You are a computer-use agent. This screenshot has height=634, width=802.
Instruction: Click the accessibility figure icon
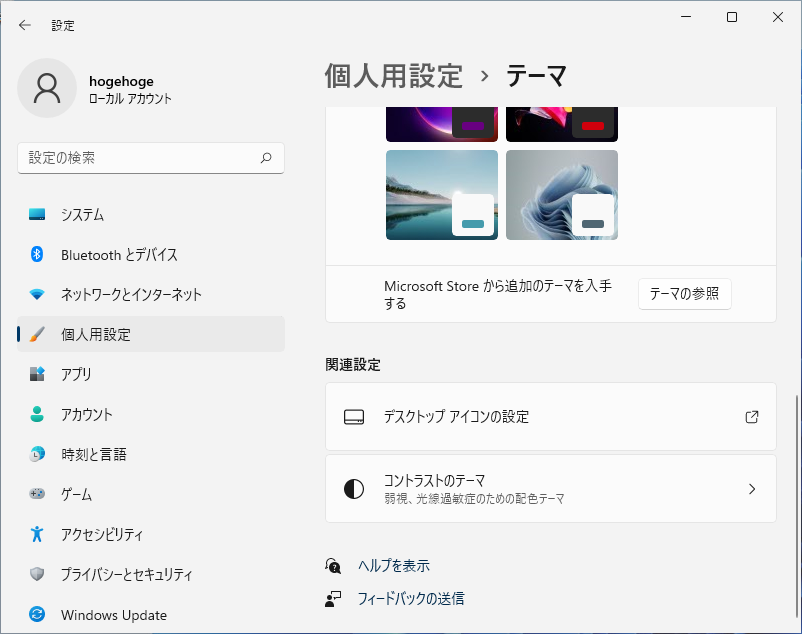click(37, 534)
